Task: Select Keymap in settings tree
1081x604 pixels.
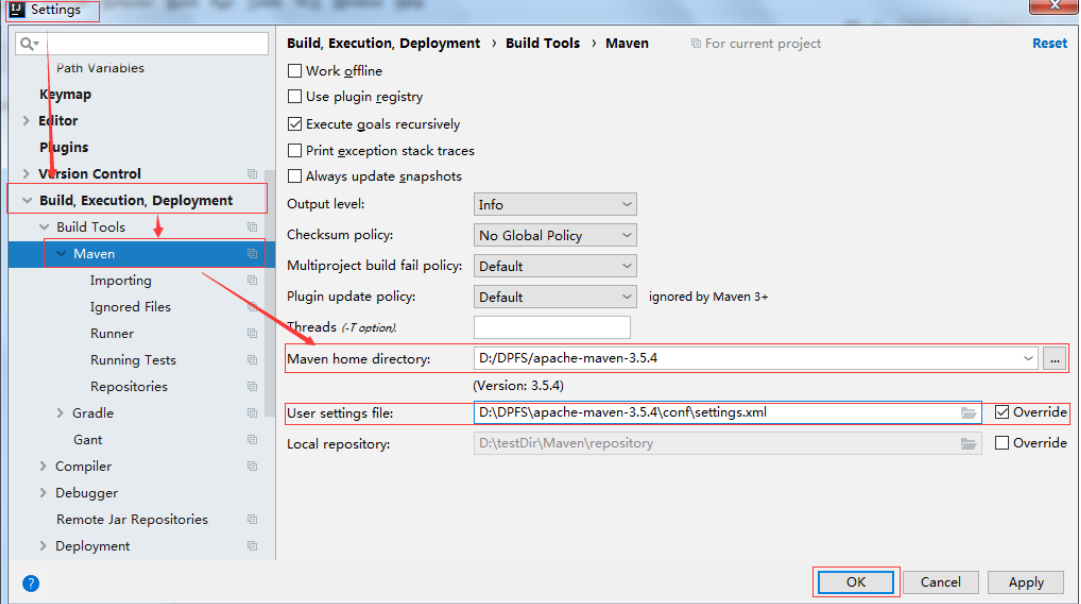Action: coord(65,94)
